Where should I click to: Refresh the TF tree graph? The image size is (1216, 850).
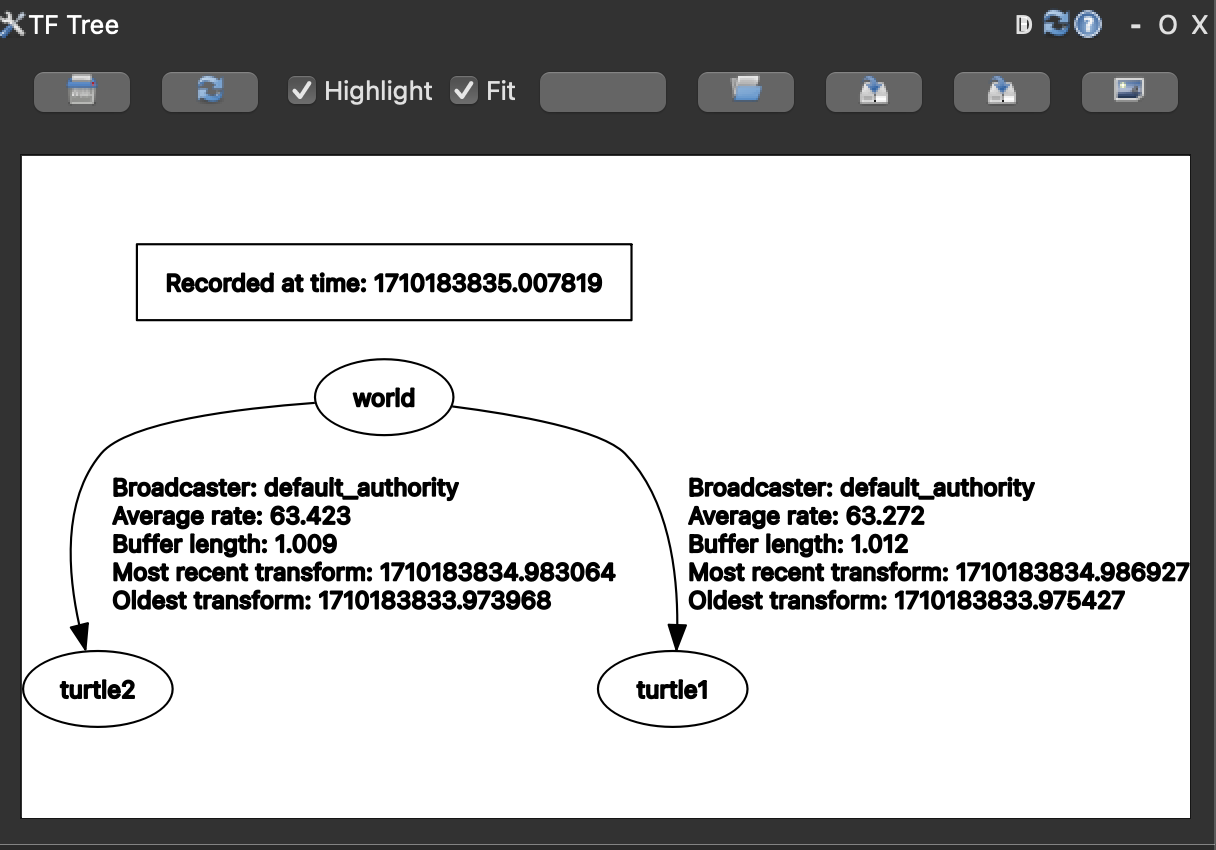(x=210, y=91)
